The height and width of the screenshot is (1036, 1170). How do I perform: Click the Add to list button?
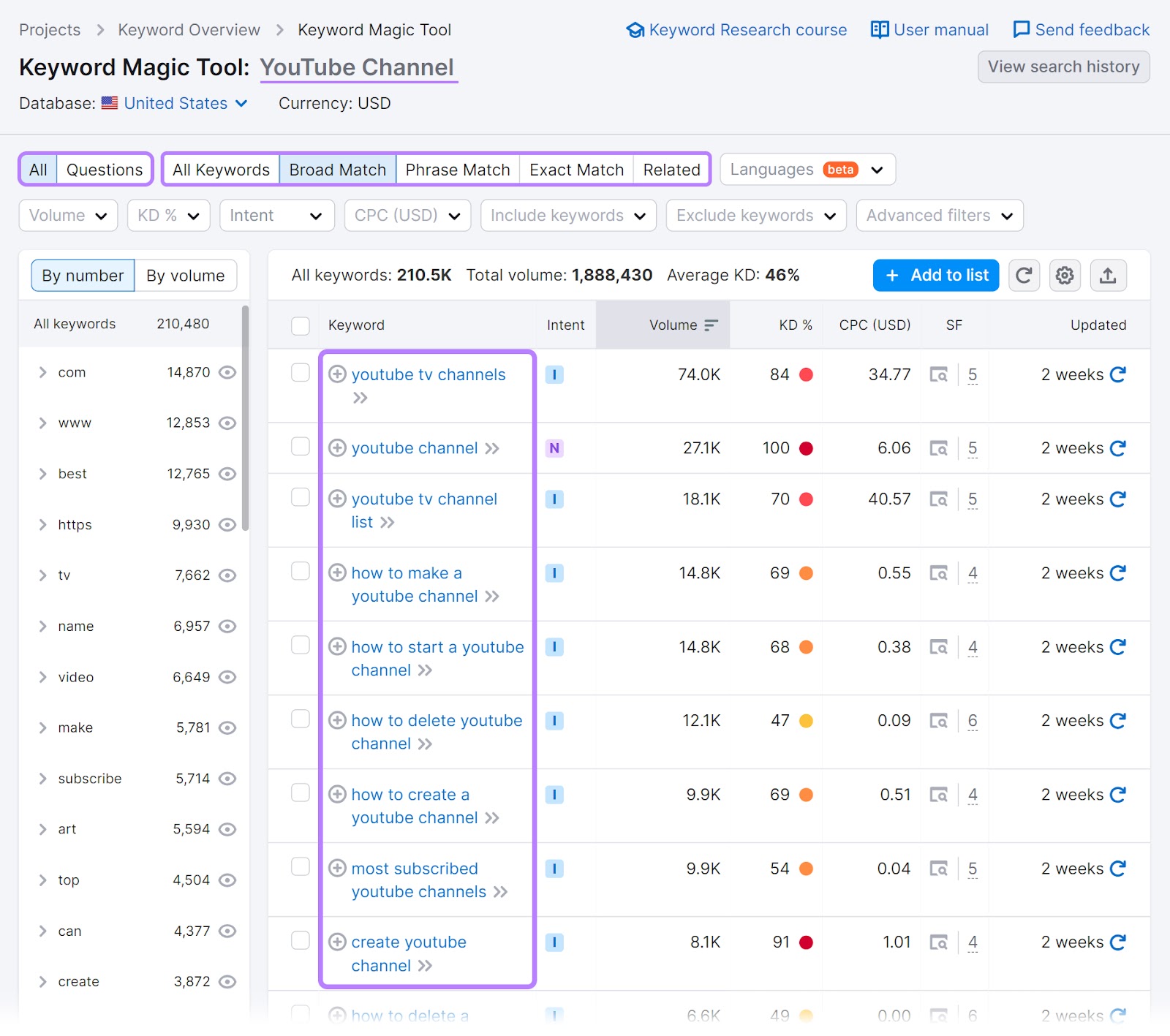click(x=935, y=276)
